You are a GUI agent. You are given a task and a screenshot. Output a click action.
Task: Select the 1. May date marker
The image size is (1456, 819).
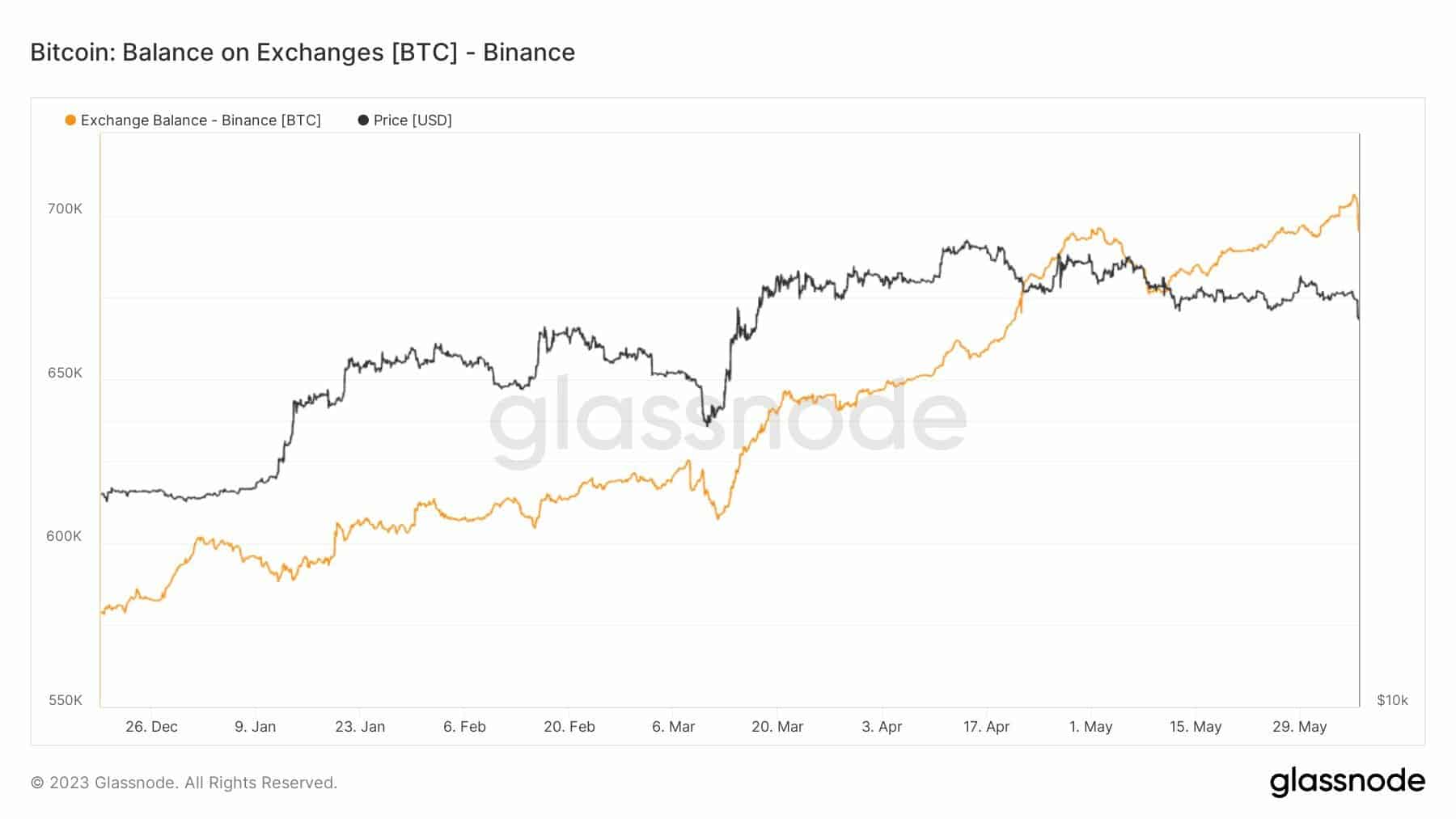click(1090, 727)
